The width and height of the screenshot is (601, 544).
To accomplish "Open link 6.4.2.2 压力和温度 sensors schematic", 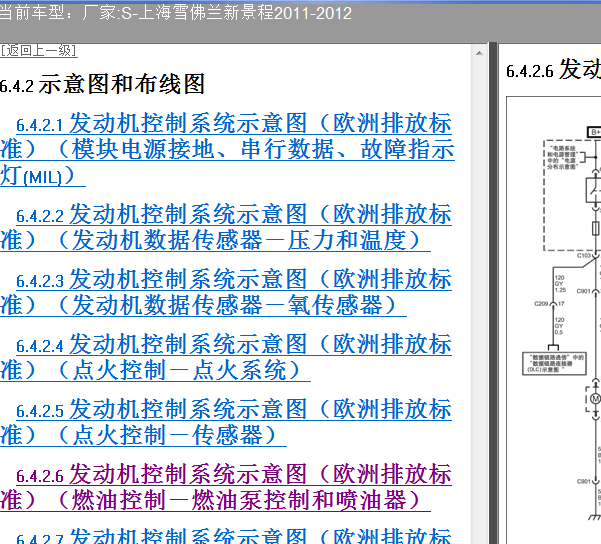I will 226,227.
